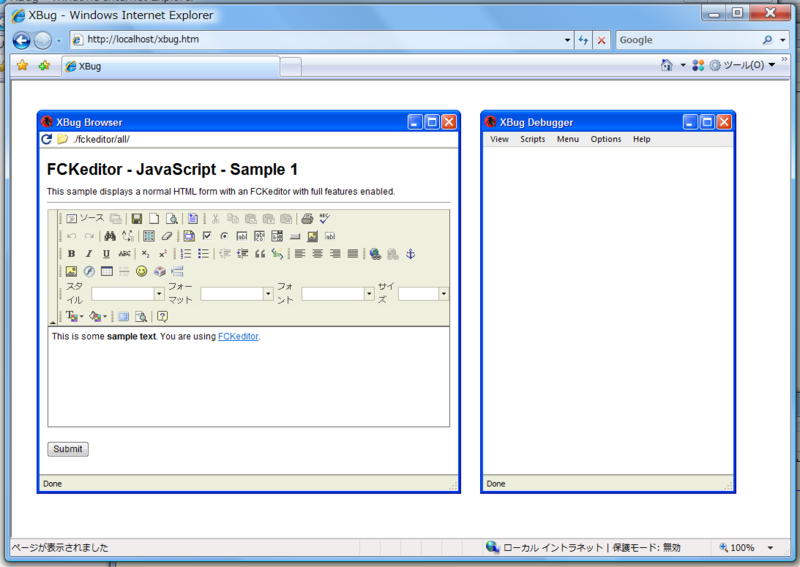Viewport: 800px width, 567px height.
Task: Increase indent with the indent icon
Action: pos(242,254)
